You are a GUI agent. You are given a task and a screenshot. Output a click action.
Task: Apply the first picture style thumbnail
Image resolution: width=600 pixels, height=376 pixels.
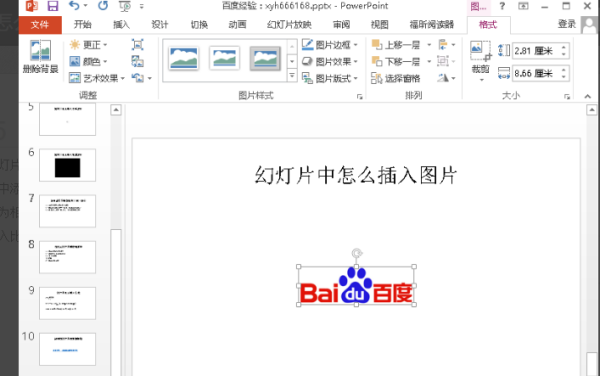pos(184,58)
